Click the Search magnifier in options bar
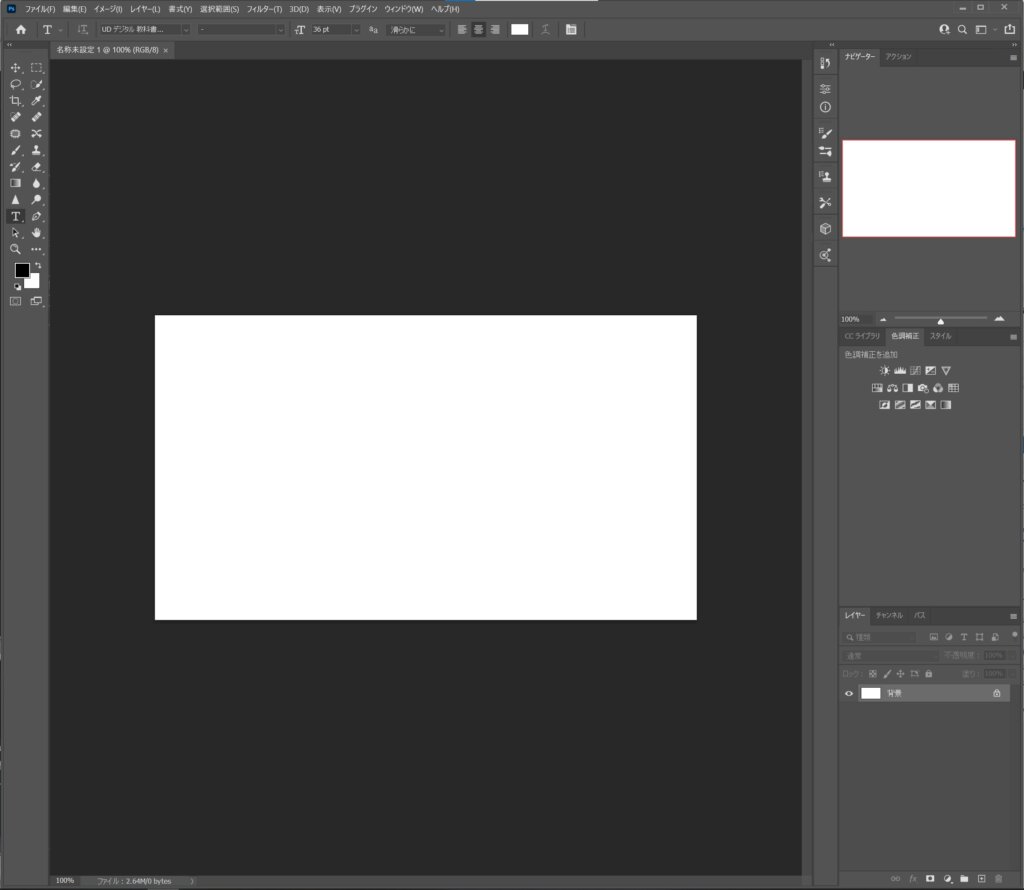 (x=962, y=29)
